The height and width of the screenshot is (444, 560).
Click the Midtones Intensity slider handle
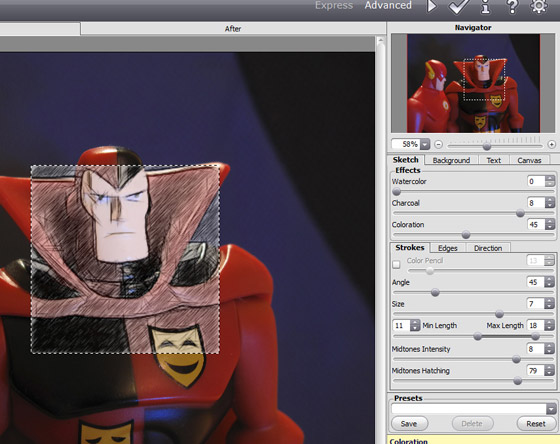516,359
